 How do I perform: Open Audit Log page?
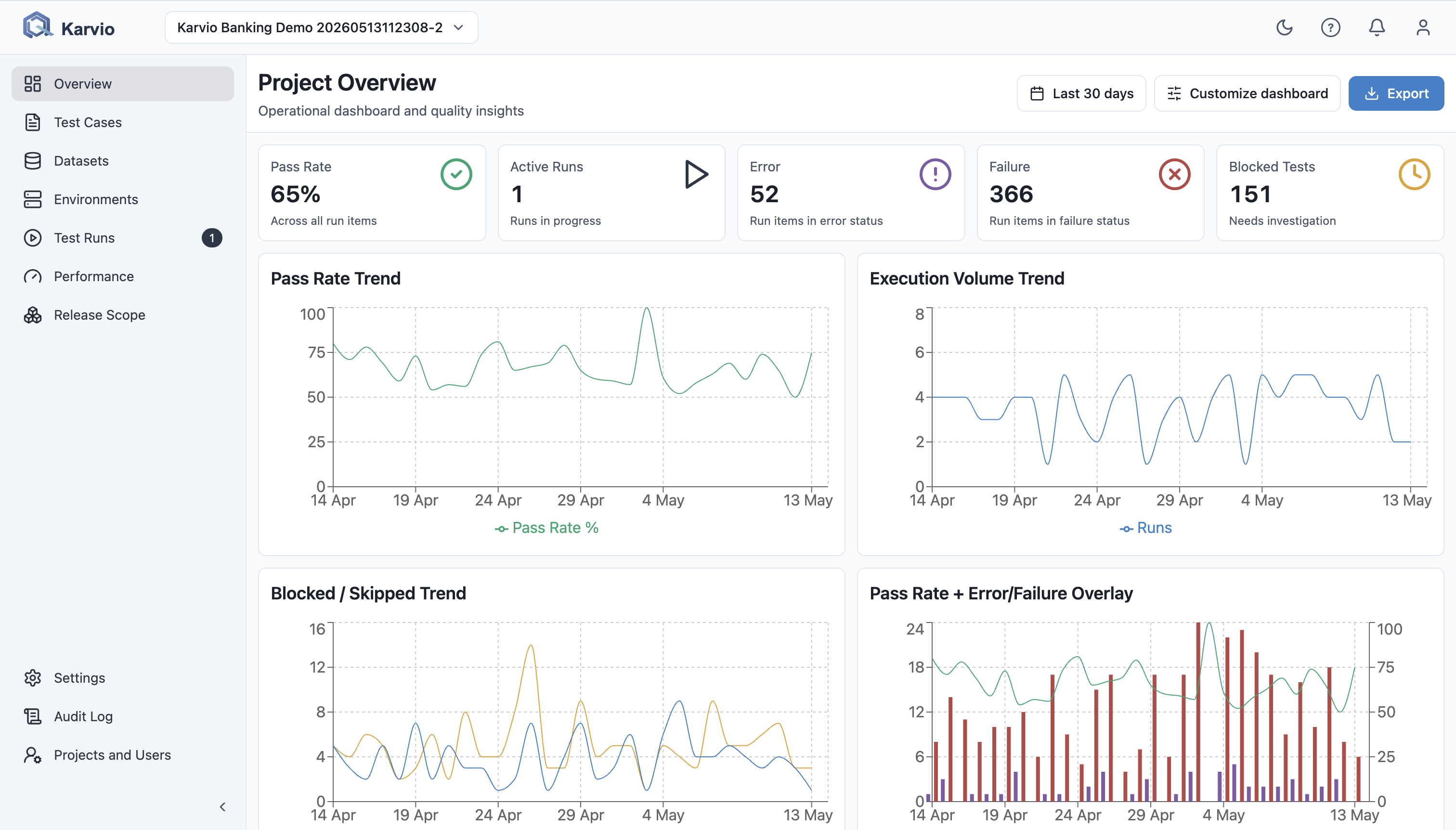[x=123, y=716]
